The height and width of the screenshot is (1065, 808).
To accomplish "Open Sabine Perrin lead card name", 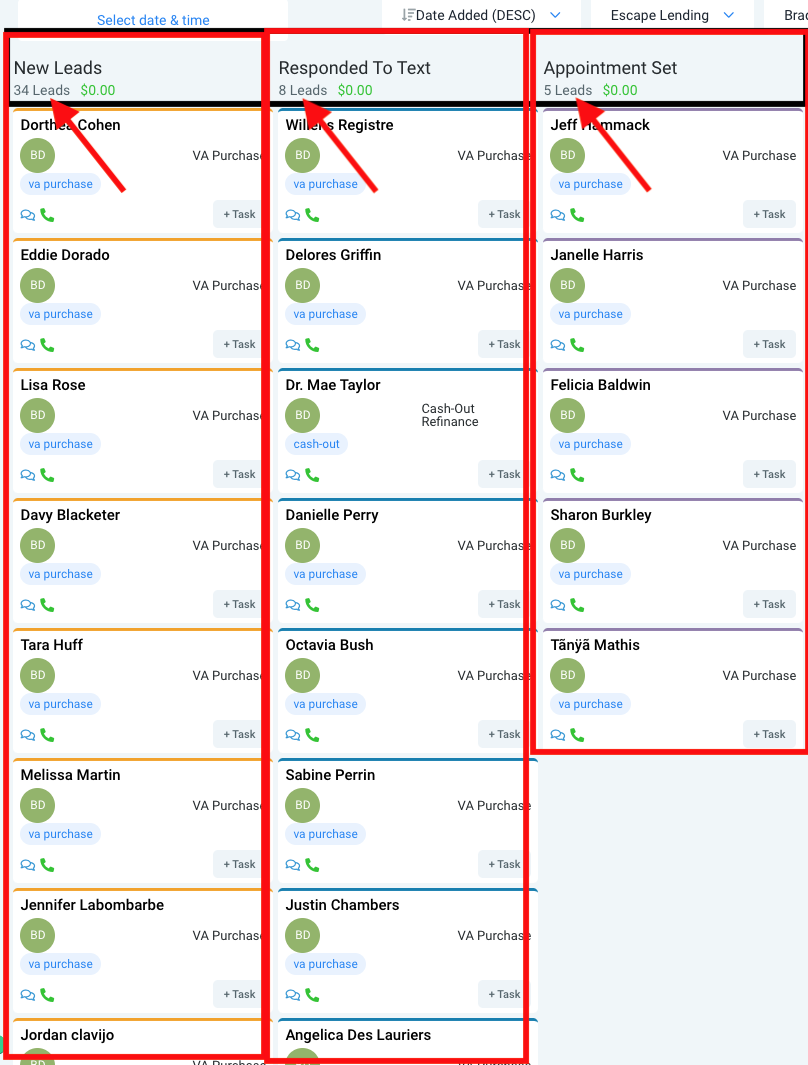I will tap(330, 775).
